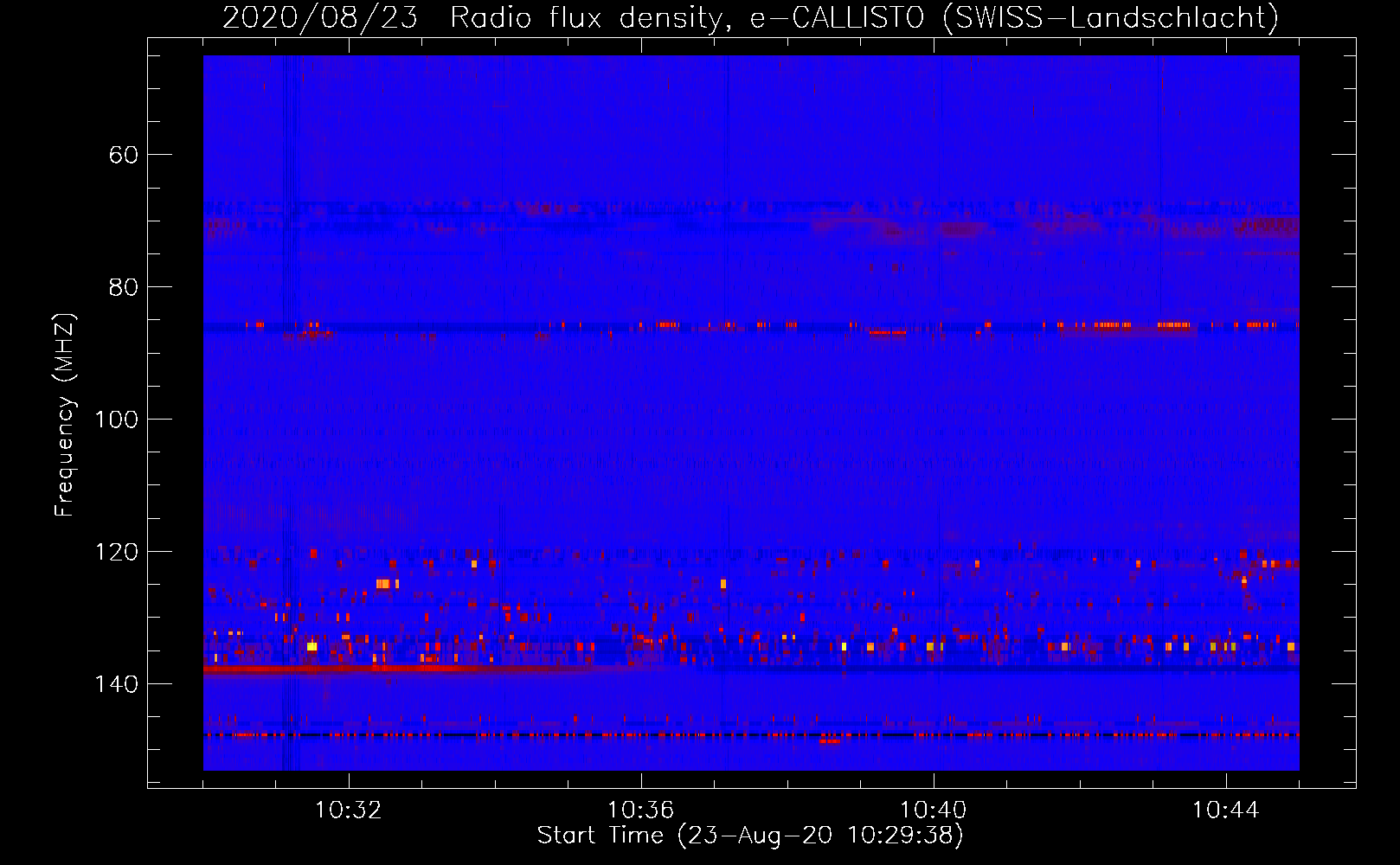Click the 10:32 time axis label
Screen dimensions: 1400x865
point(349,811)
